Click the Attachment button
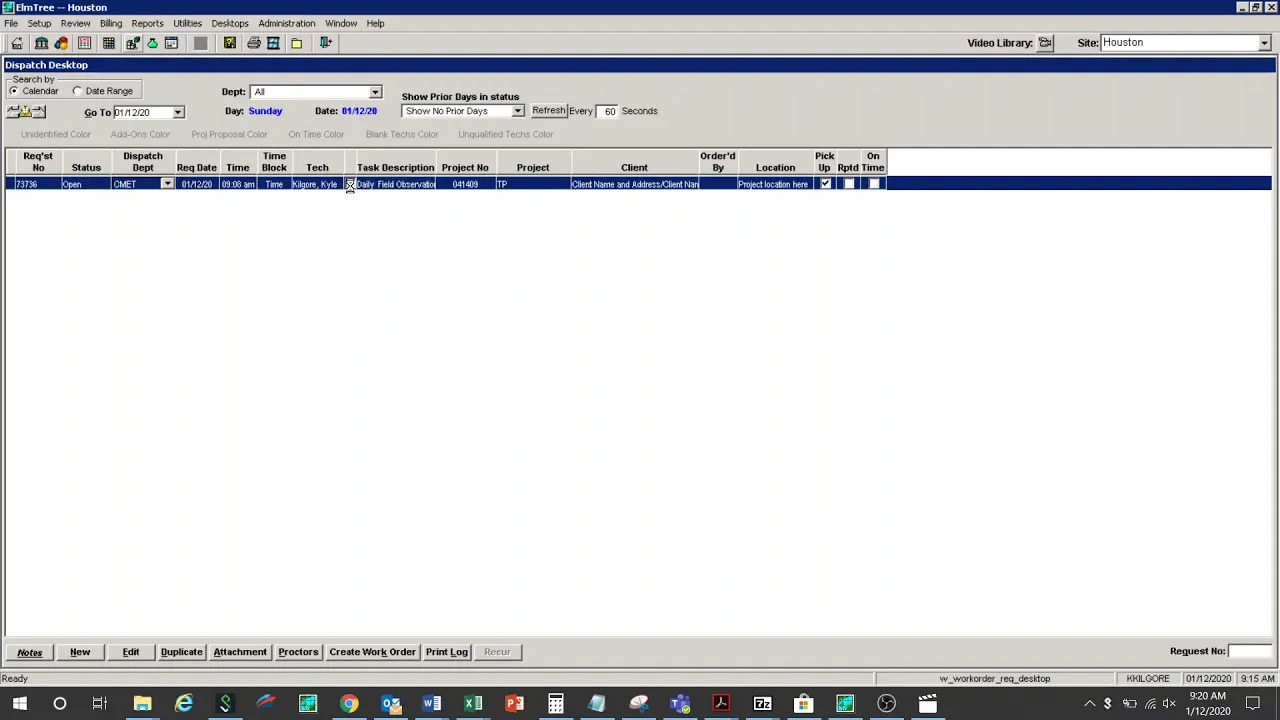The width and height of the screenshot is (1280, 720). [x=240, y=652]
